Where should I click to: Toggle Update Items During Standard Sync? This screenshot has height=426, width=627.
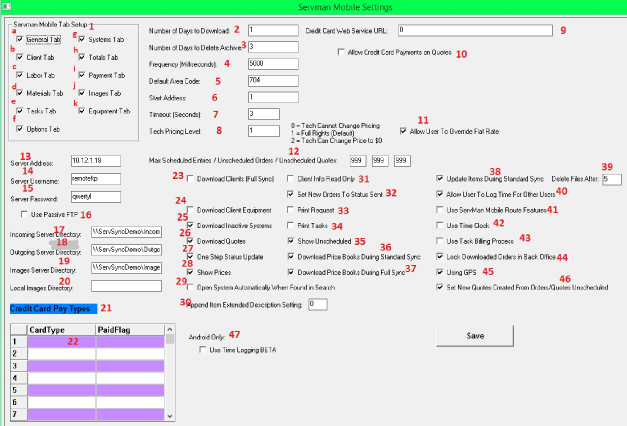click(x=440, y=179)
